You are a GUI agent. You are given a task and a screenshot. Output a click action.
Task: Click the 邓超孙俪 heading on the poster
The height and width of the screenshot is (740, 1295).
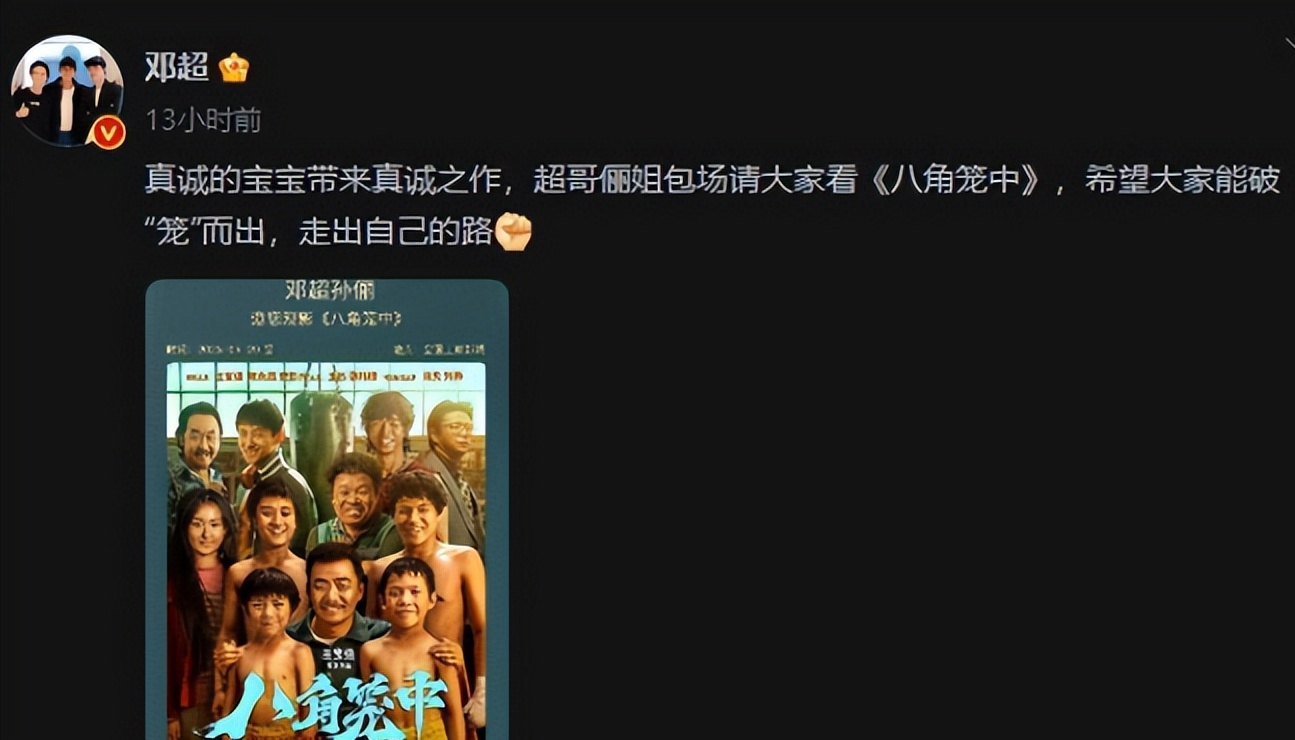[x=327, y=291]
